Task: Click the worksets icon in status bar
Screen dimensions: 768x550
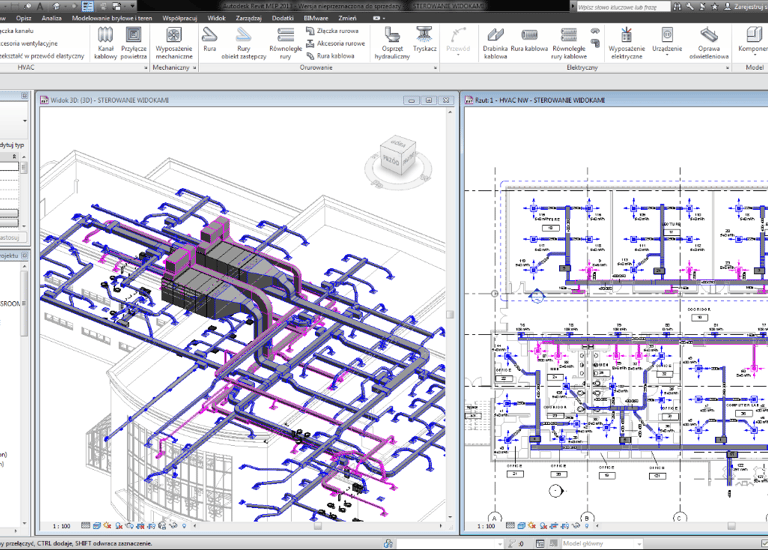Action: tap(388, 543)
